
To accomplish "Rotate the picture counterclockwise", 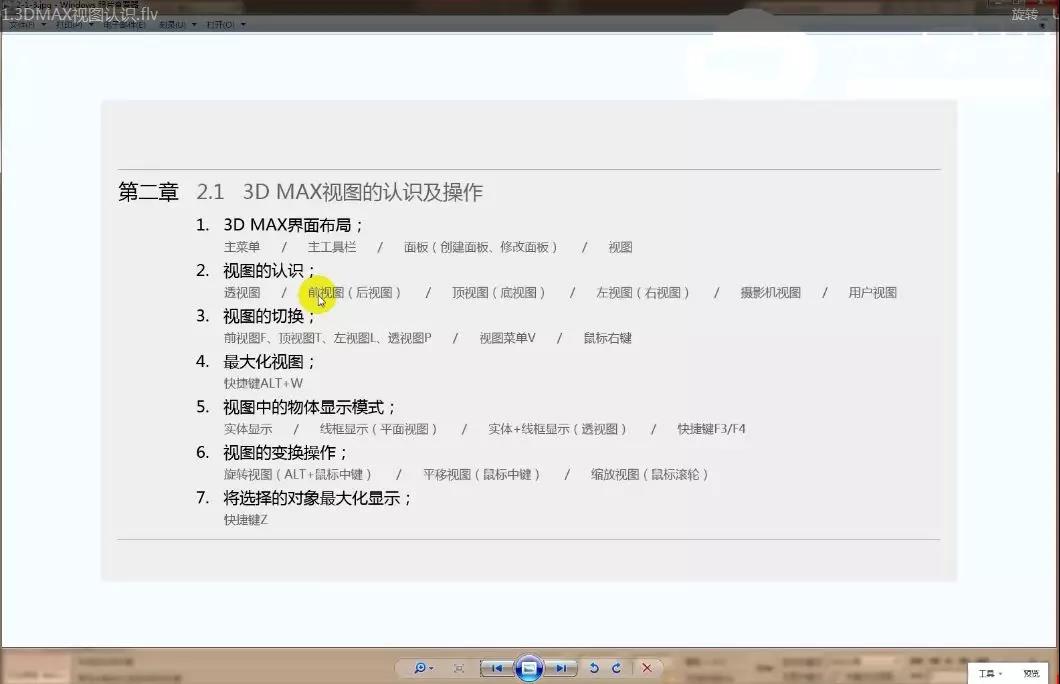I will (594, 668).
